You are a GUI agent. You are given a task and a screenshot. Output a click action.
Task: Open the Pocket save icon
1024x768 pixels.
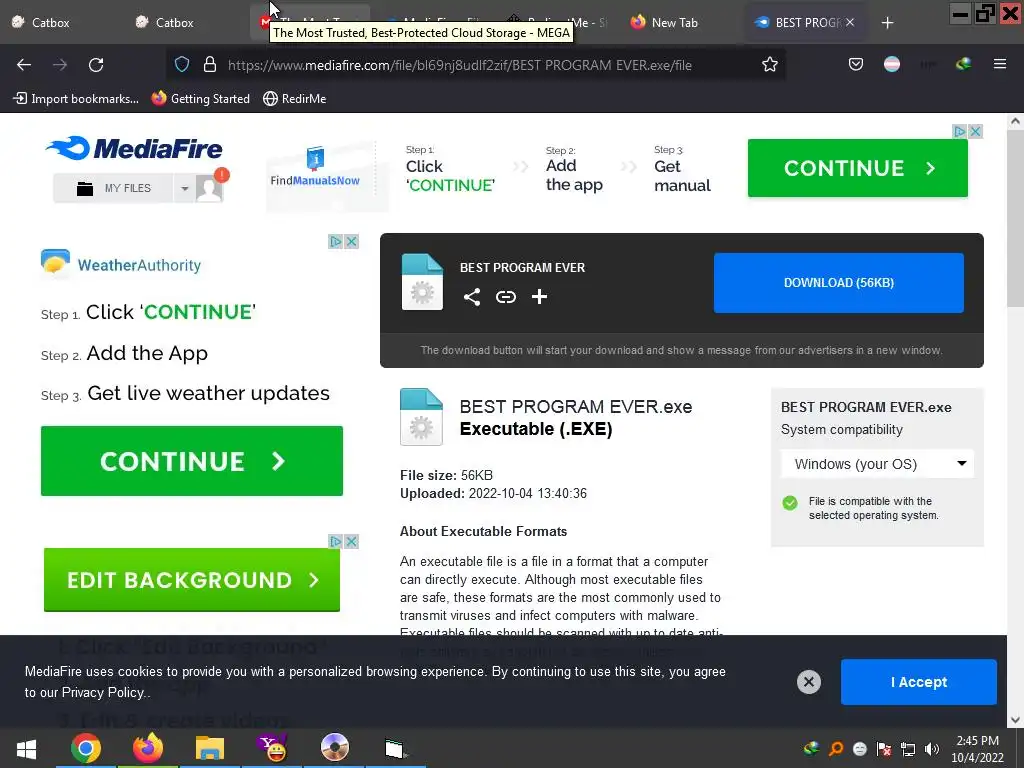856,64
